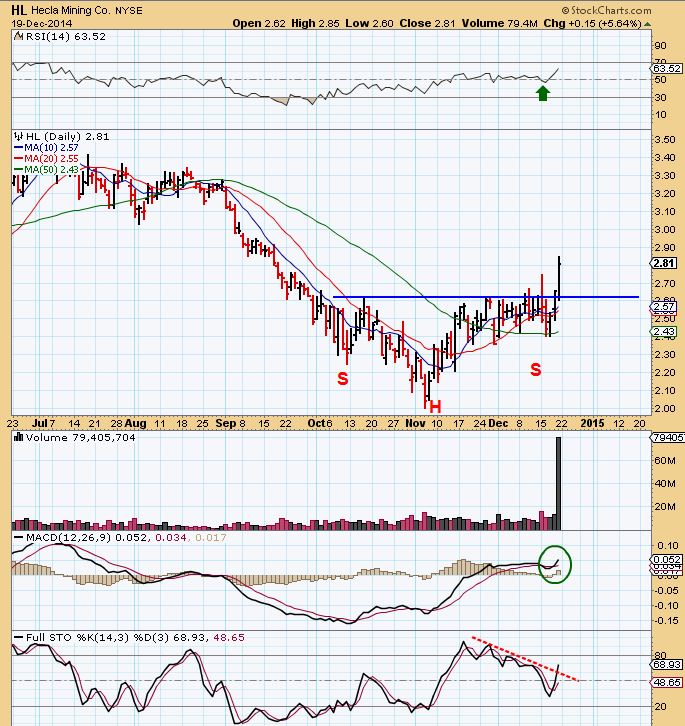This screenshot has height=726, width=685.
Task: Click the 20M volume axis label
Action: [665, 506]
